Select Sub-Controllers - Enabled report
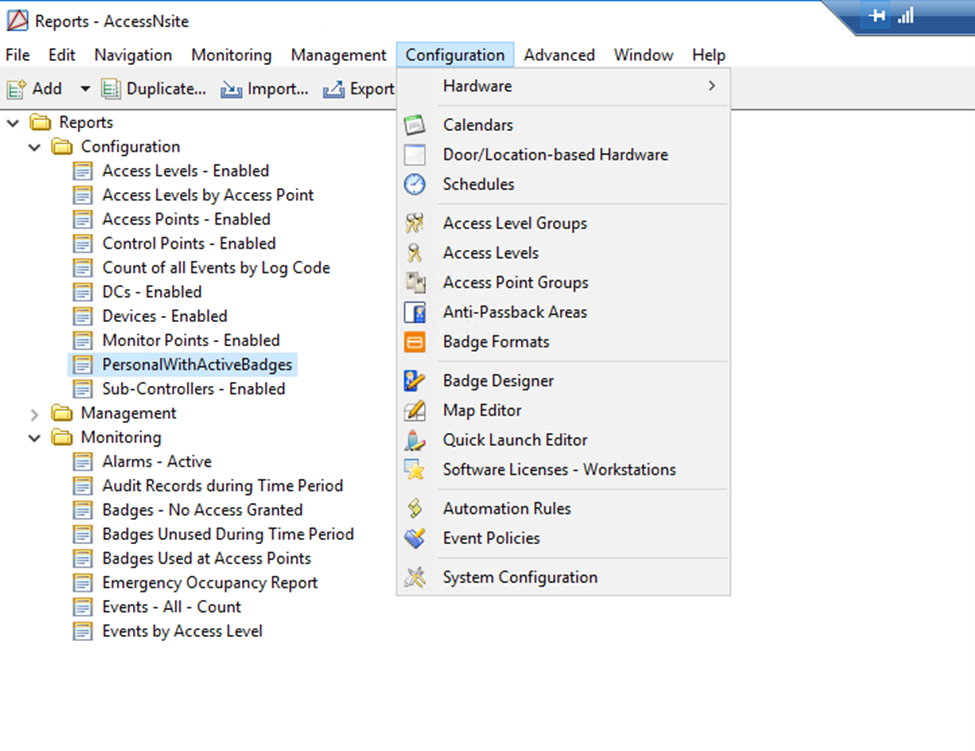 [193, 389]
